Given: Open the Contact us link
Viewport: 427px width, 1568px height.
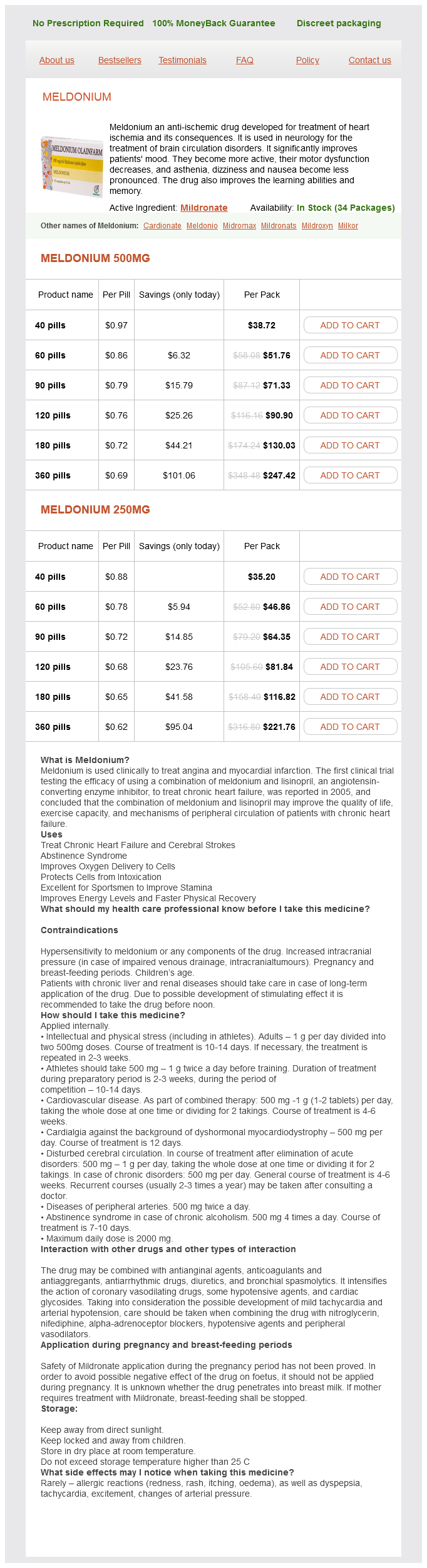Looking at the screenshot, I should click(369, 61).
